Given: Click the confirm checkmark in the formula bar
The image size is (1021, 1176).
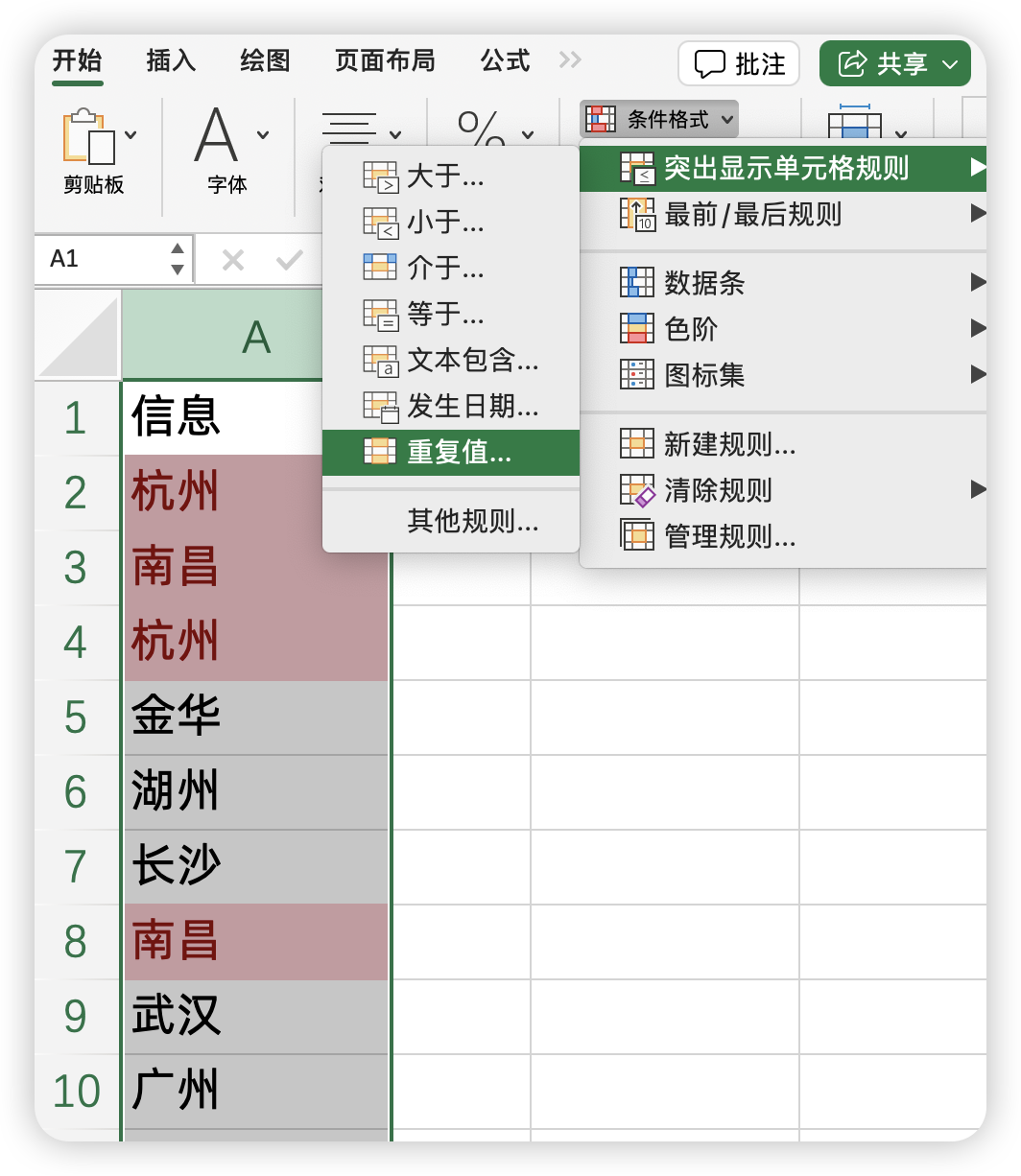Looking at the screenshot, I should pos(289,259).
